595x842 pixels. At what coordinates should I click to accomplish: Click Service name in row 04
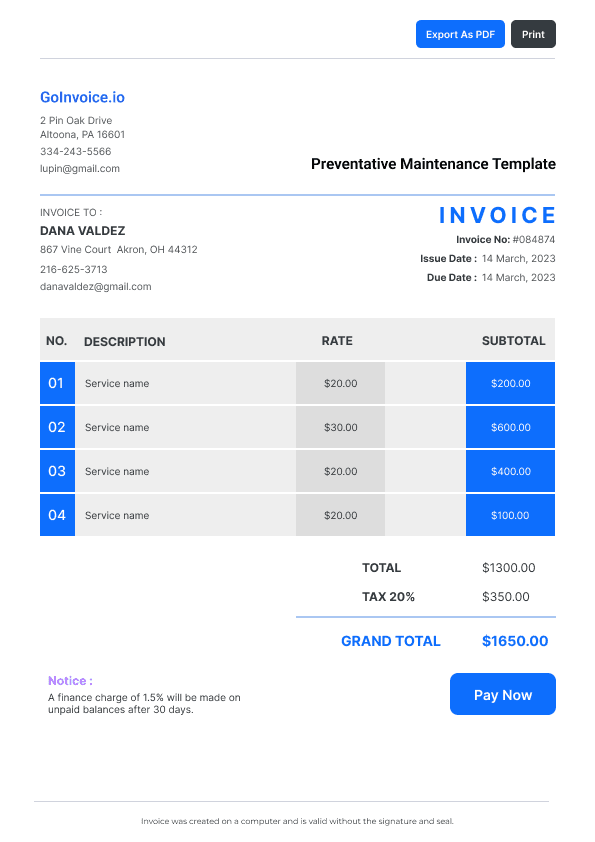pos(117,516)
